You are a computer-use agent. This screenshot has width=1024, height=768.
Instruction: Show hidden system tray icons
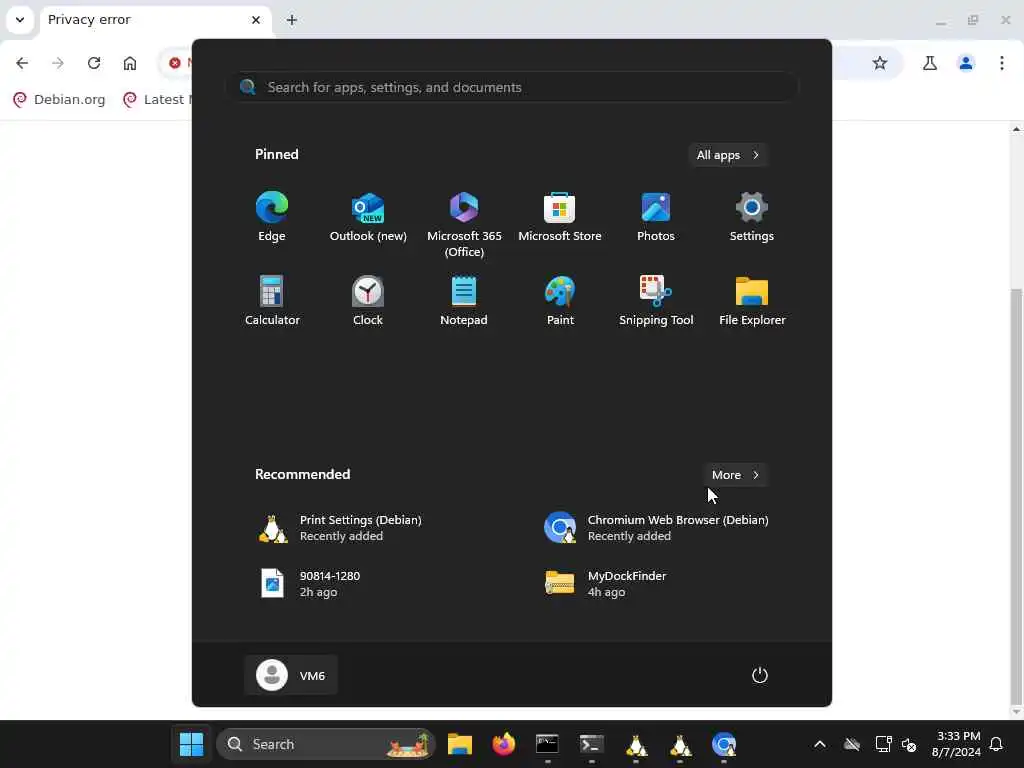(x=820, y=744)
